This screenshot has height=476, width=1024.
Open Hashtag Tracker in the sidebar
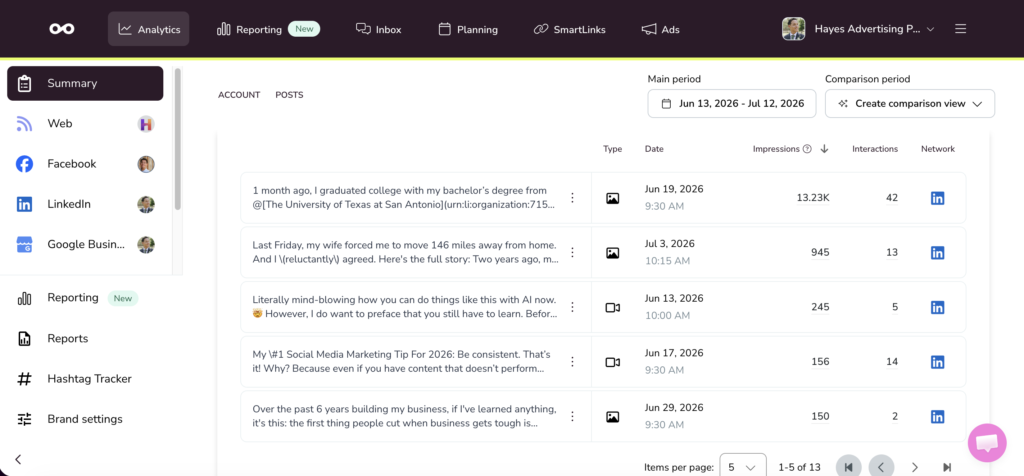89,379
